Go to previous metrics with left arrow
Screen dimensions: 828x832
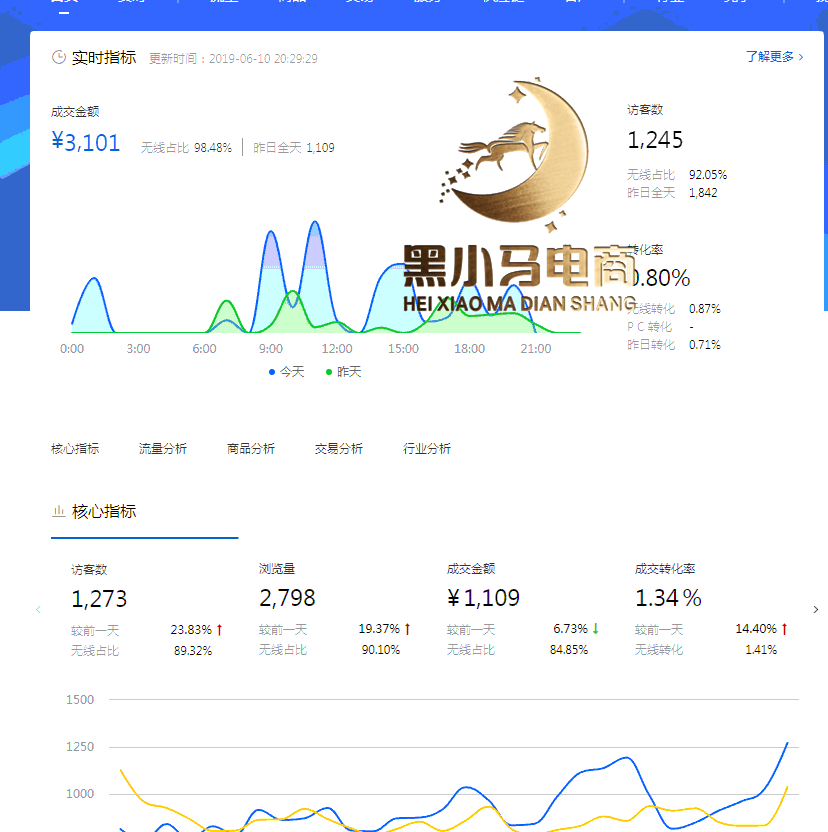coord(38,610)
